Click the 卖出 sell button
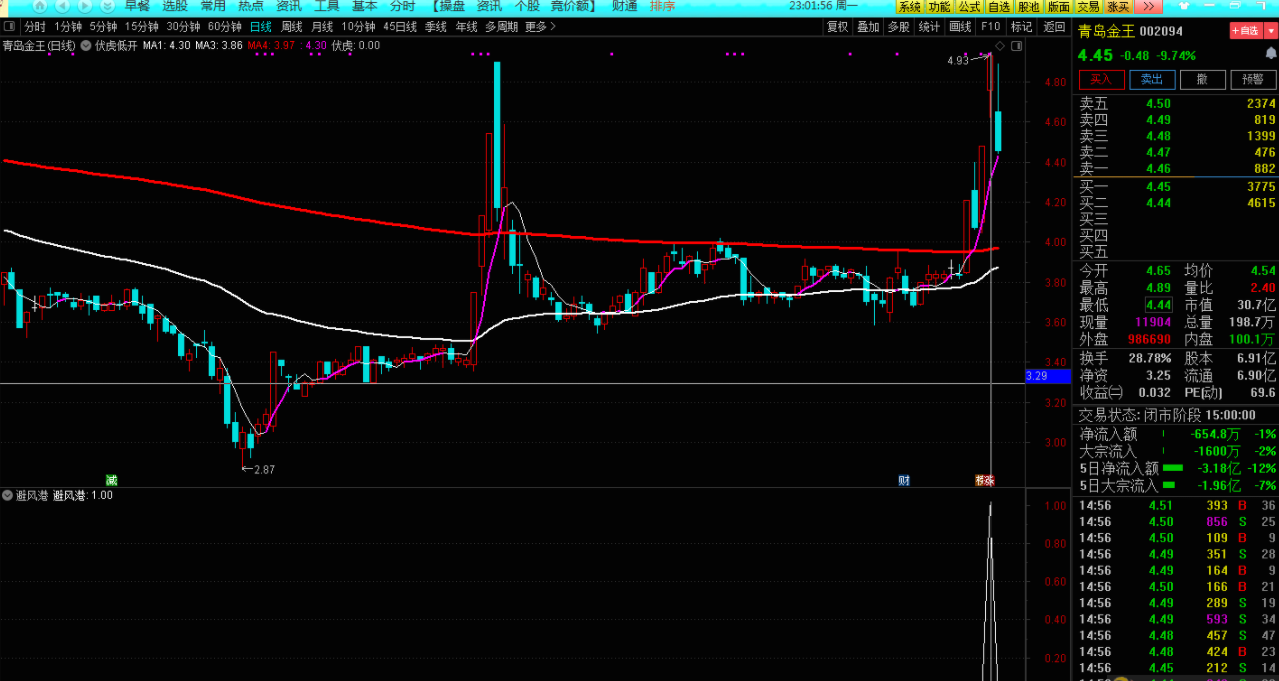Viewport: 1279px width, 681px height. point(1151,79)
